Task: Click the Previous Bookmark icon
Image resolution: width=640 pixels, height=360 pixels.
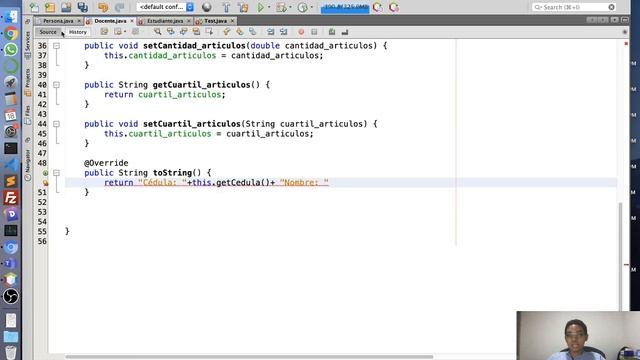Action: (x=227, y=32)
